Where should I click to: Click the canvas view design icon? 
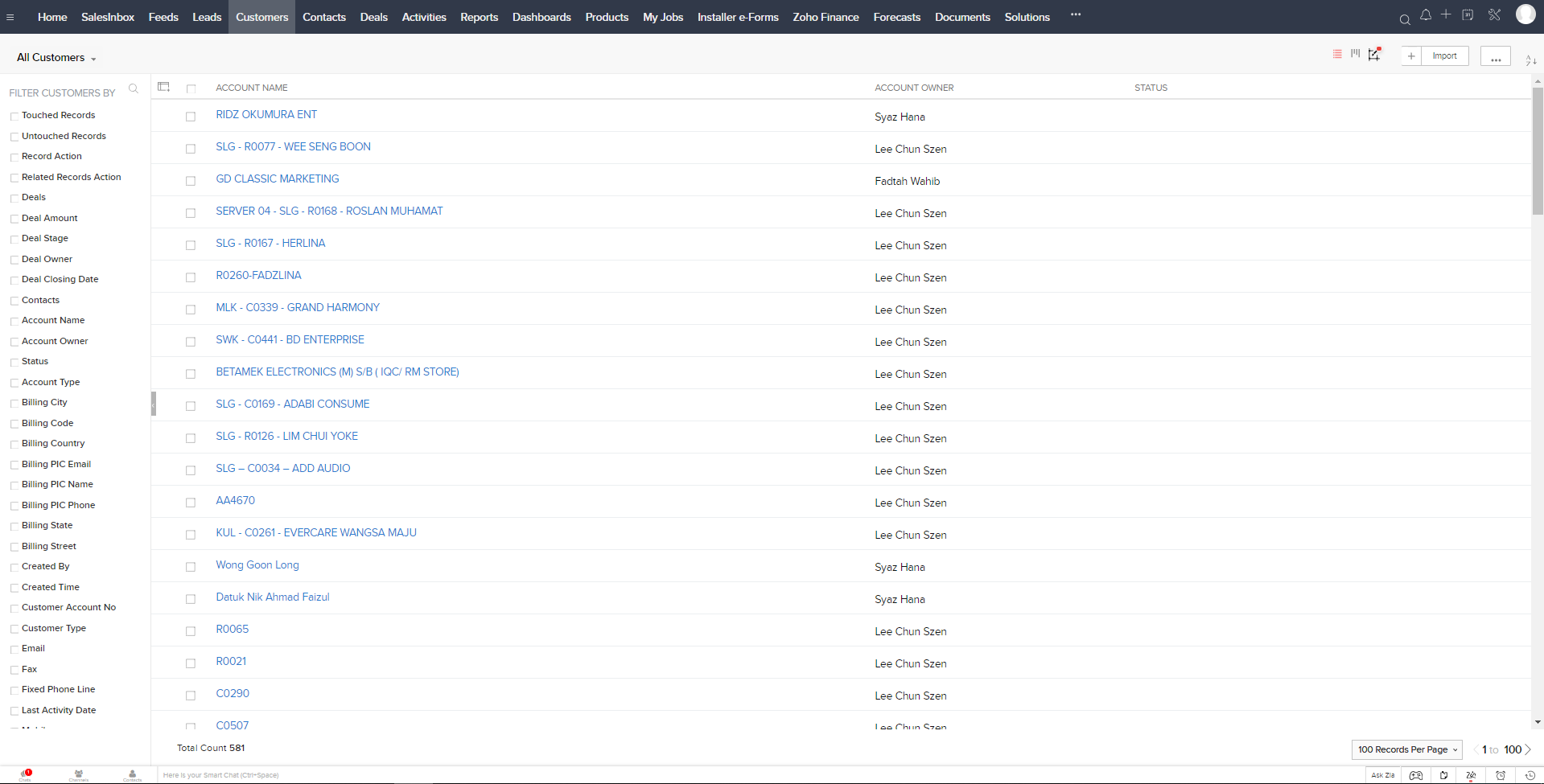coord(1374,55)
